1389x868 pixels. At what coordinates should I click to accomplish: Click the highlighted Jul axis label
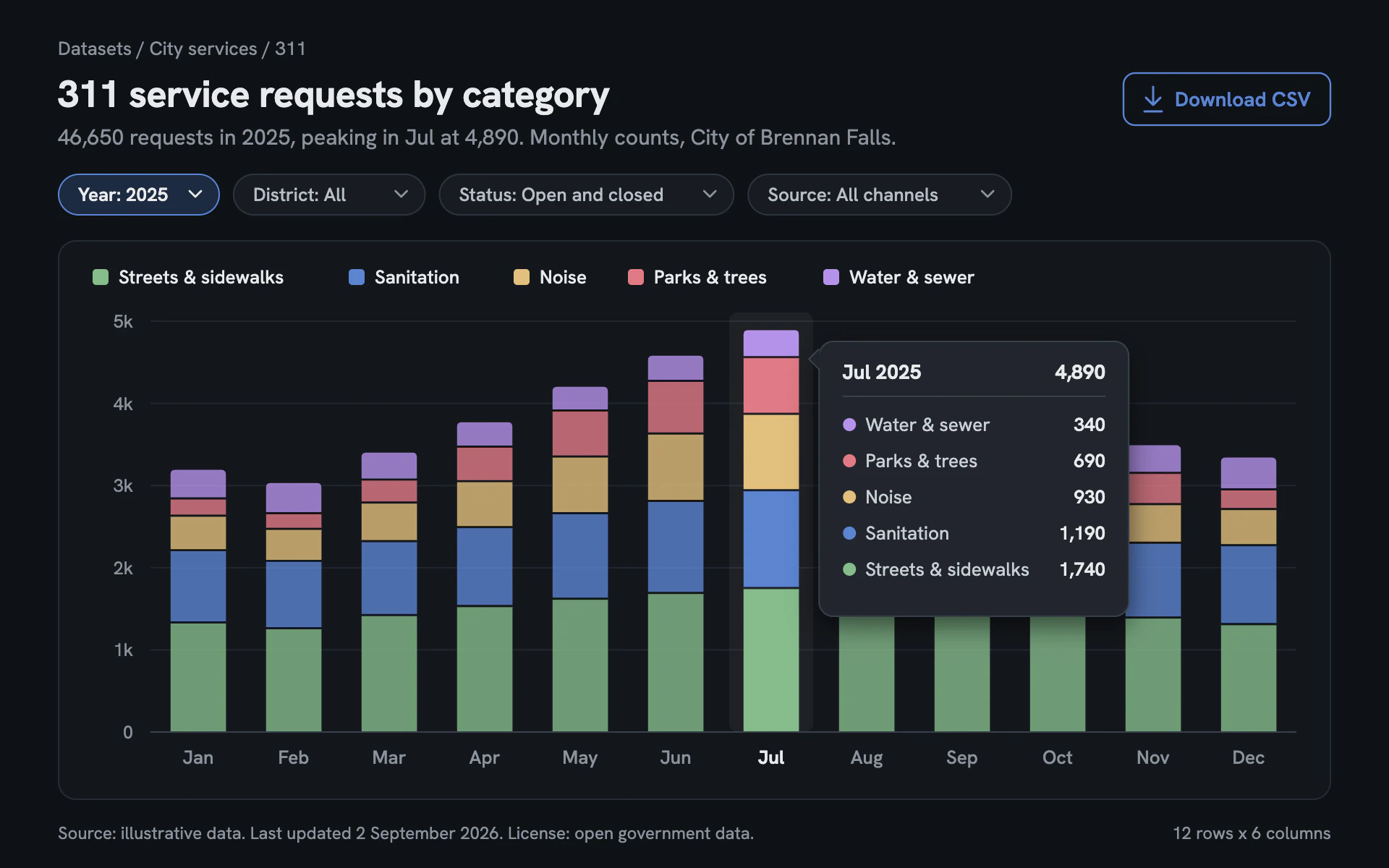(x=771, y=757)
